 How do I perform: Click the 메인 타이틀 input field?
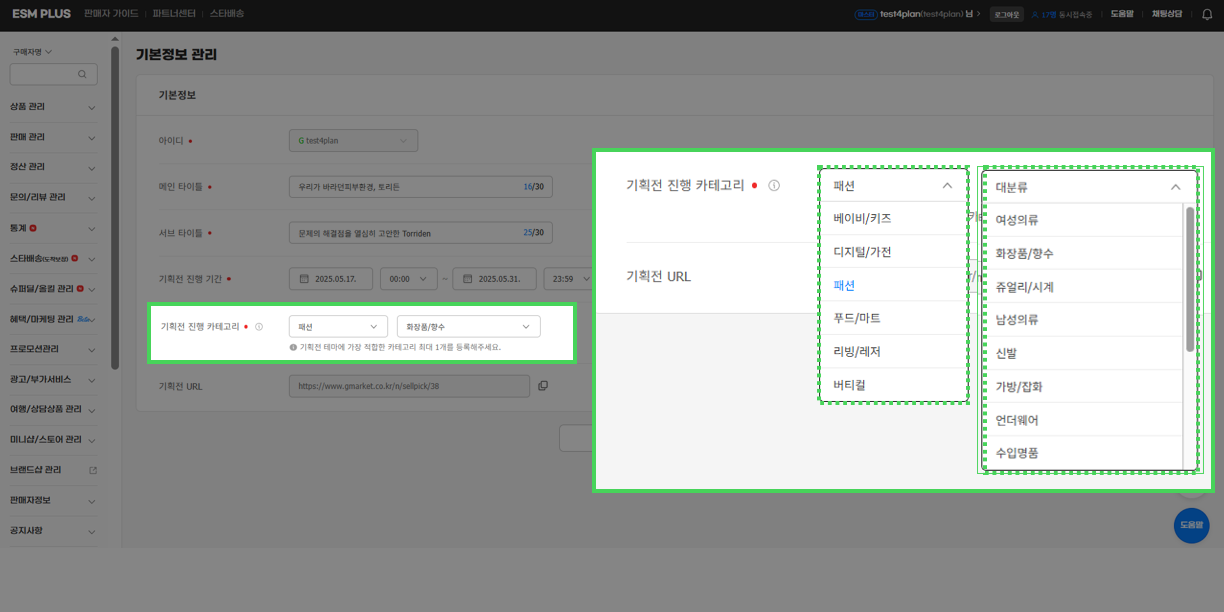click(x=419, y=186)
